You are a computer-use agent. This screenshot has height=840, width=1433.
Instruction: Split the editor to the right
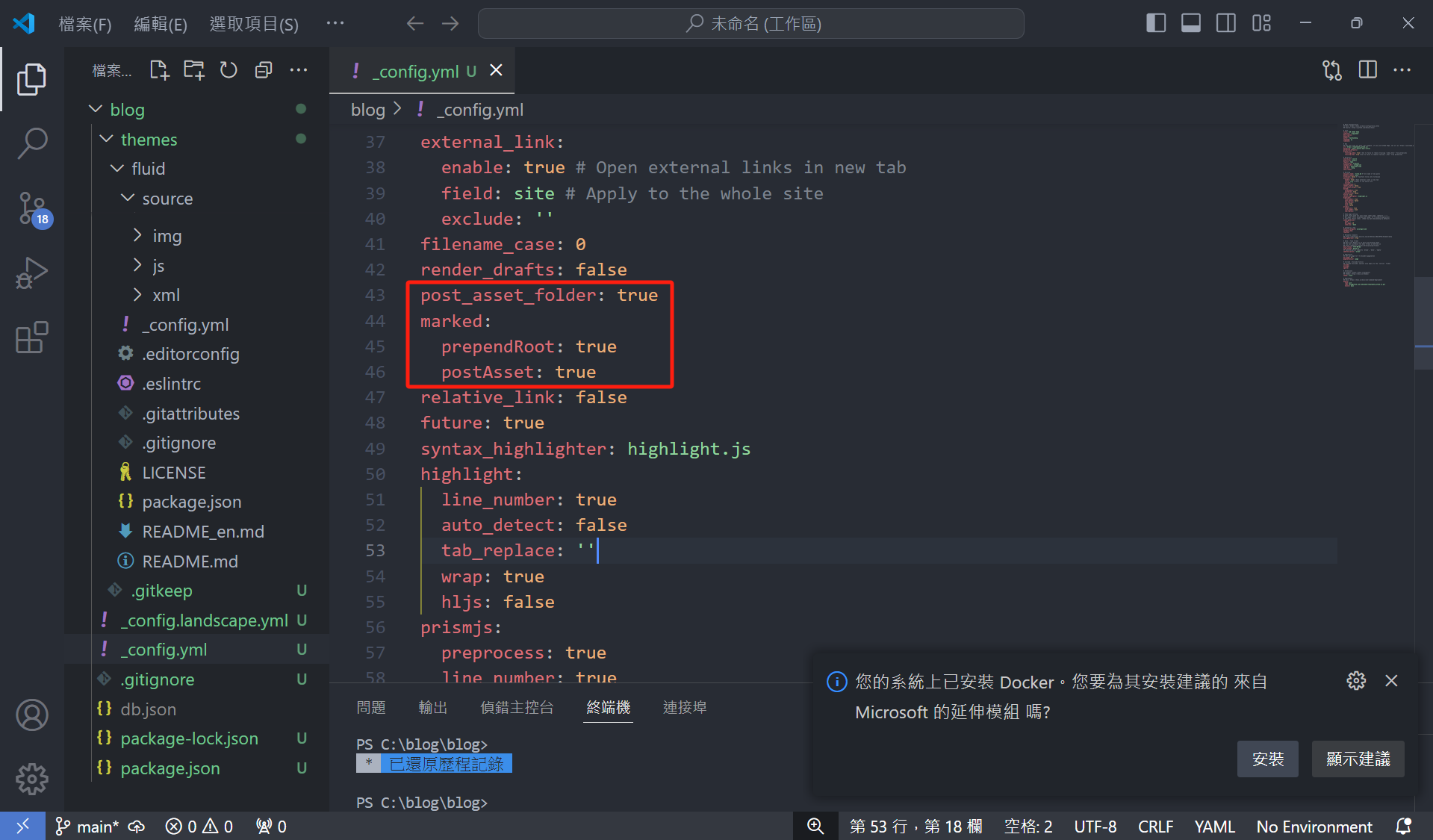[1367, 70]
